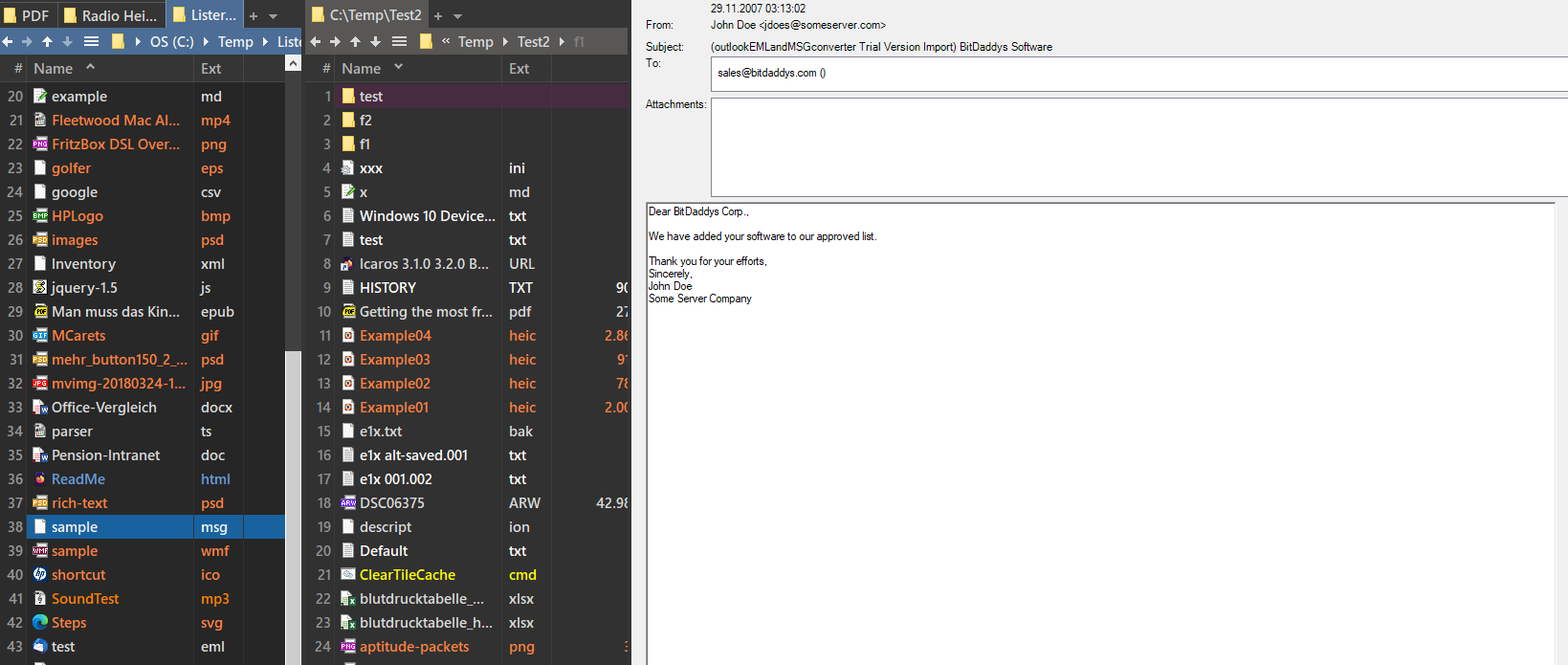The image size is (1568, 665).
Task: Go forward in the left pane
Action: coord(27,42)
